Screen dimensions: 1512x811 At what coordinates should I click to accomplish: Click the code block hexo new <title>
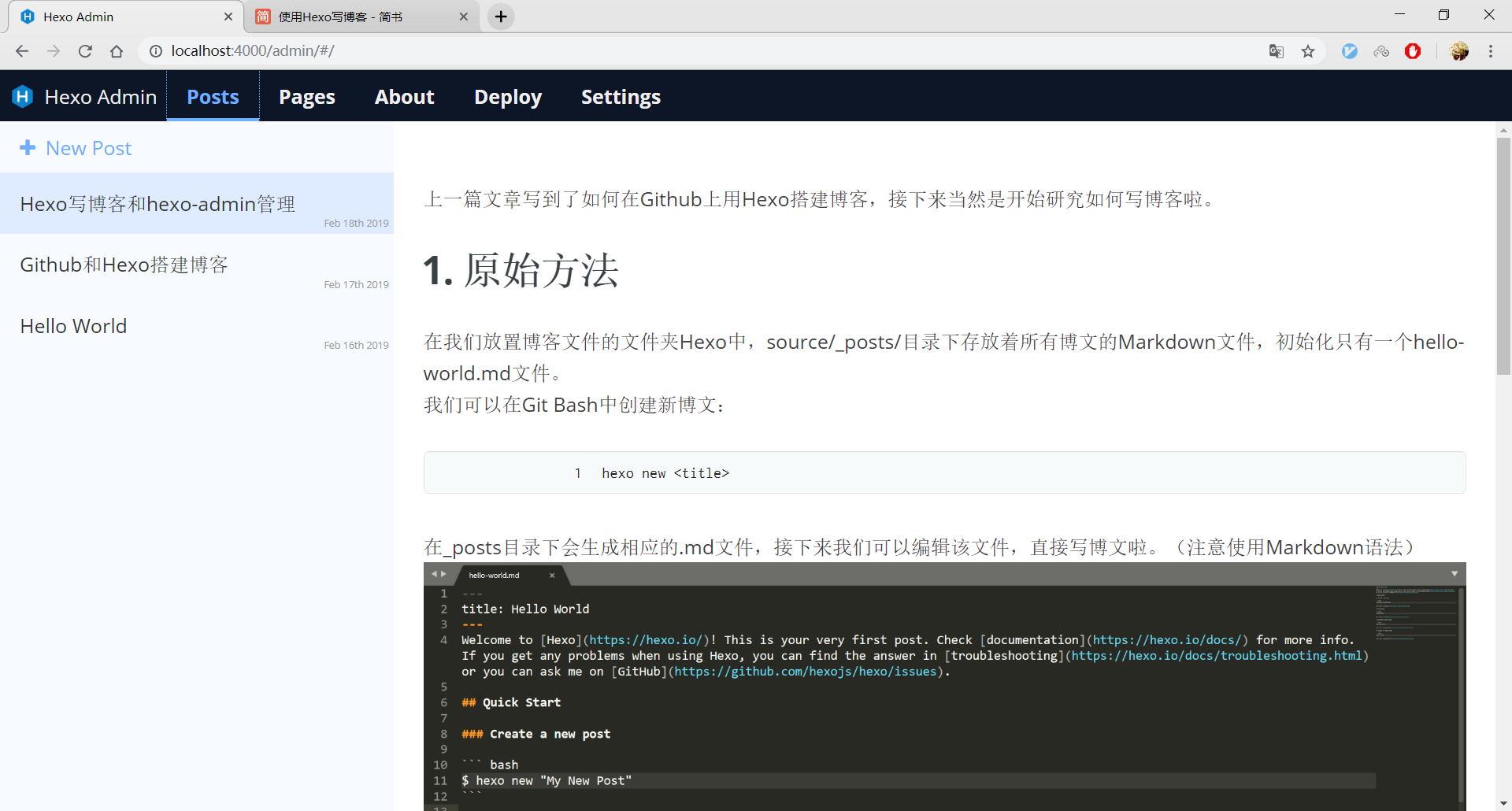944,472
